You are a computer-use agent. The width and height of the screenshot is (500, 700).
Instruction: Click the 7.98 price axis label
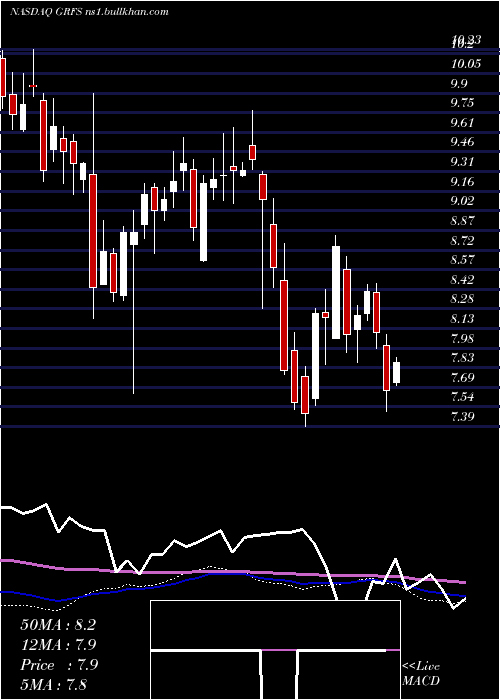[x=462, y=338]
